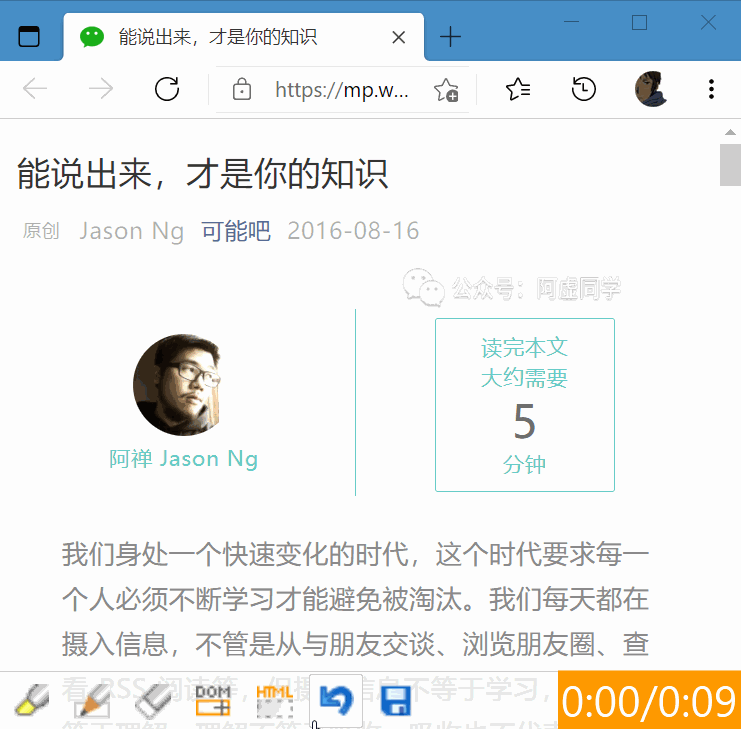Select the orange pencil edit tool
This screenshot has width=741, height=729.
(93, 701)
